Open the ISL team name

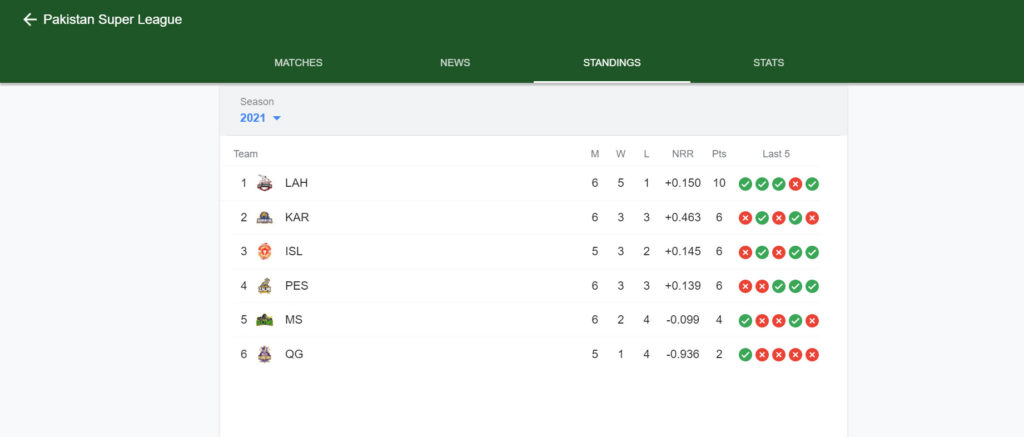click(294, 251)
